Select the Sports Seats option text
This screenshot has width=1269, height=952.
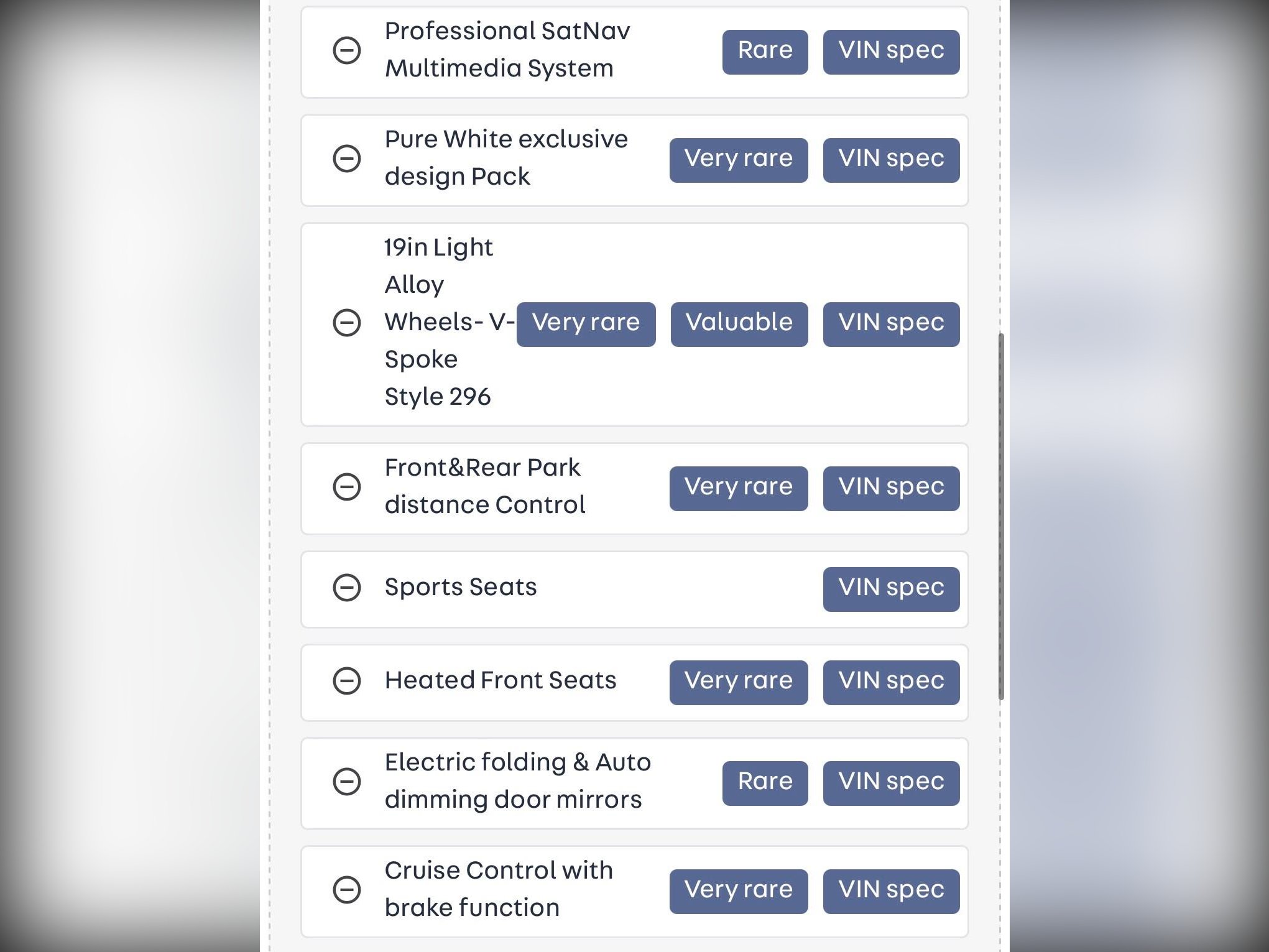point(460,587)
